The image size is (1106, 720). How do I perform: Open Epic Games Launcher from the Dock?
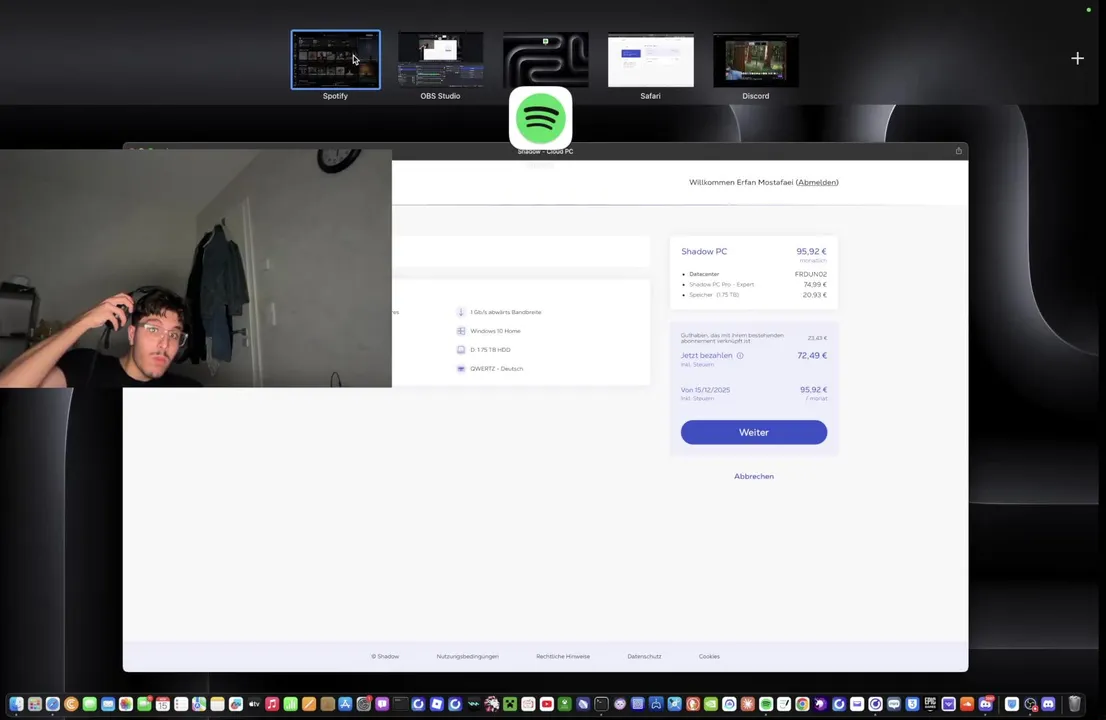click(930, 704)
